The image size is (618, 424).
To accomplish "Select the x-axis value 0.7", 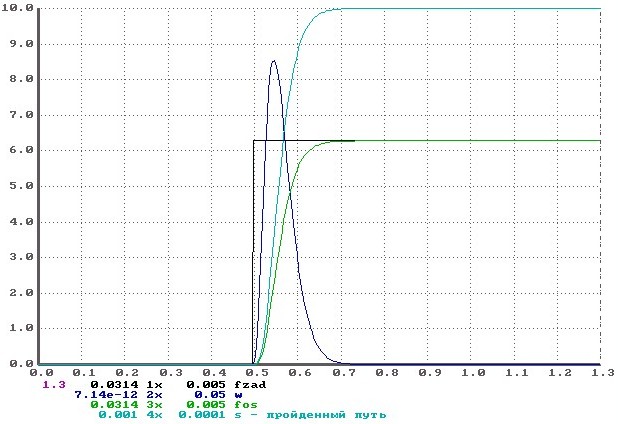I will [x=344, y=373].
